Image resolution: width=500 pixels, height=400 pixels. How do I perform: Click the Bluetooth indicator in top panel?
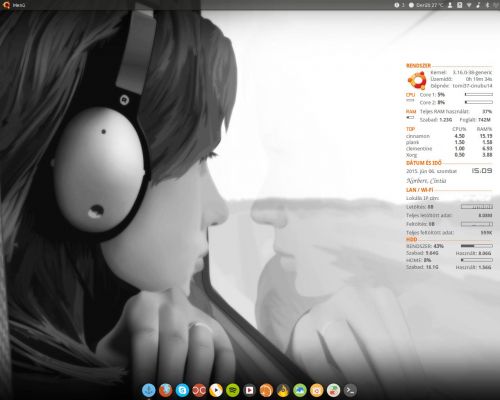[487, 5]
